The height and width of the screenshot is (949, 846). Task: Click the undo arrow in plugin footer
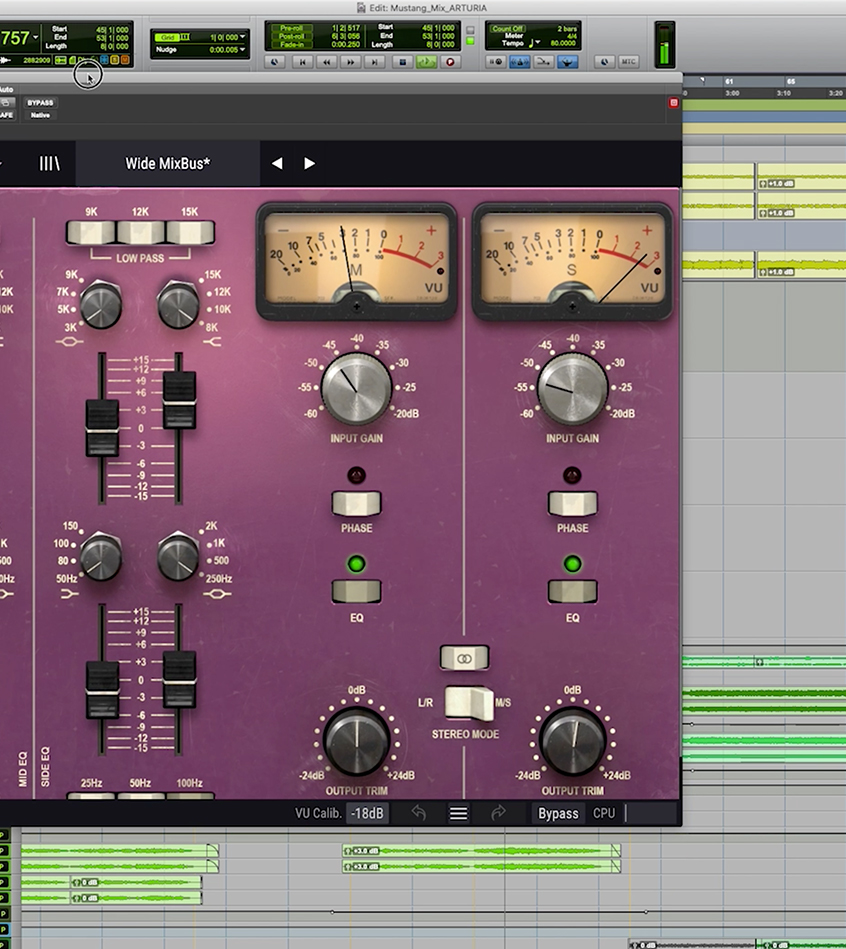[419, 813]
